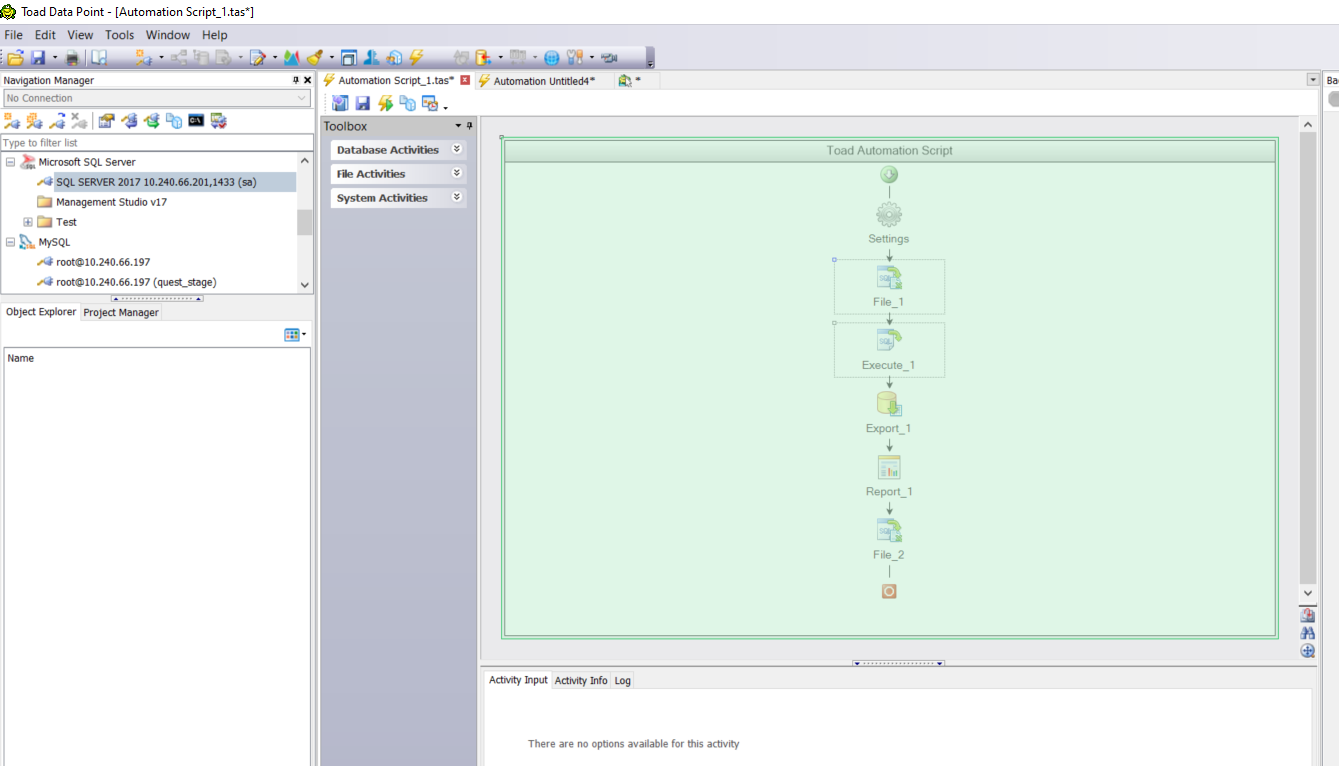
Task: Click the orange end node of the workflow
Action: pyautogui.click(x=889, y=591)
